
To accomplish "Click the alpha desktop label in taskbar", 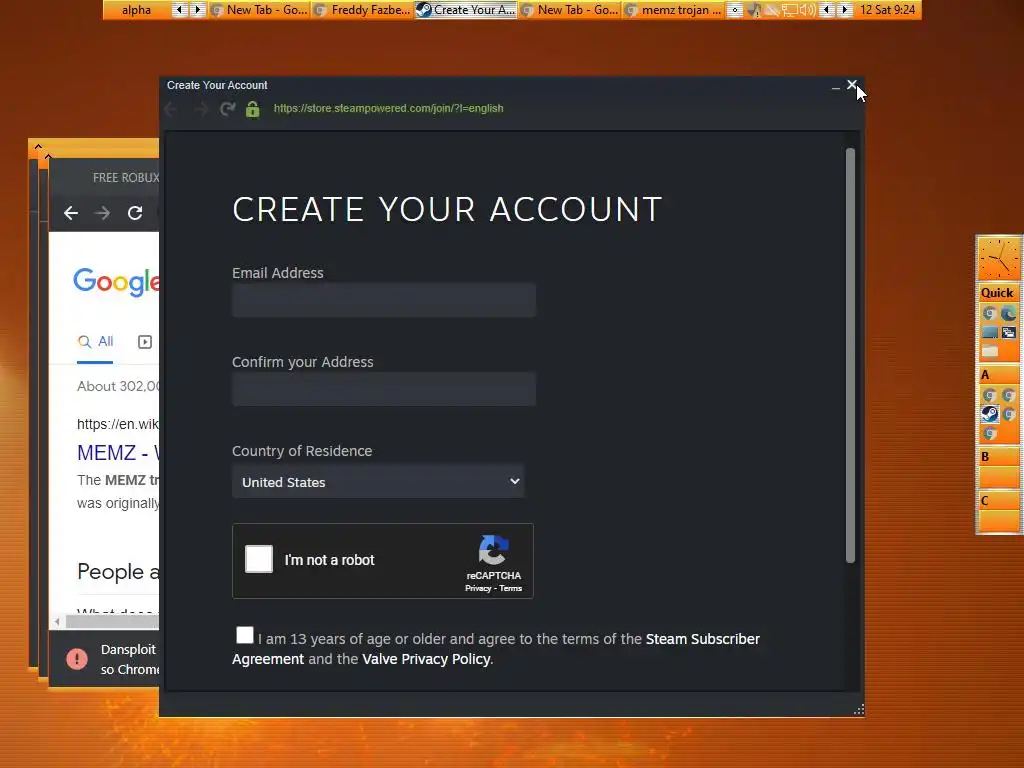I will point(136,10).
